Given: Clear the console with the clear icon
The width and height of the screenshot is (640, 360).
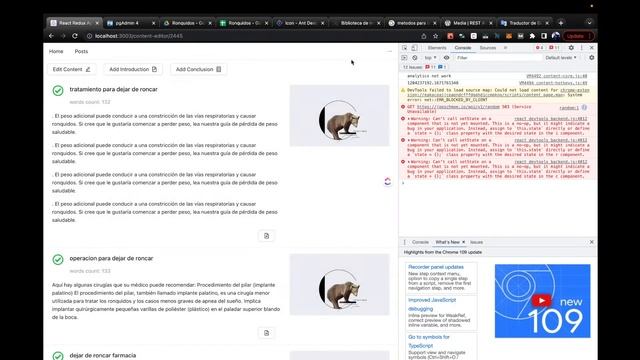Looking at the screenshot, I should [415, 58].
